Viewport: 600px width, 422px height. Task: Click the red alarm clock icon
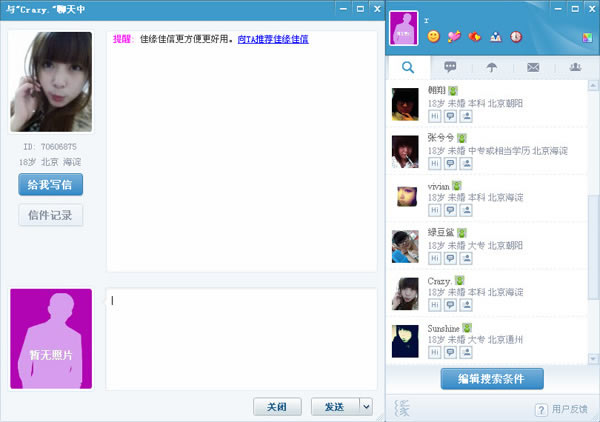pos(516,37)
